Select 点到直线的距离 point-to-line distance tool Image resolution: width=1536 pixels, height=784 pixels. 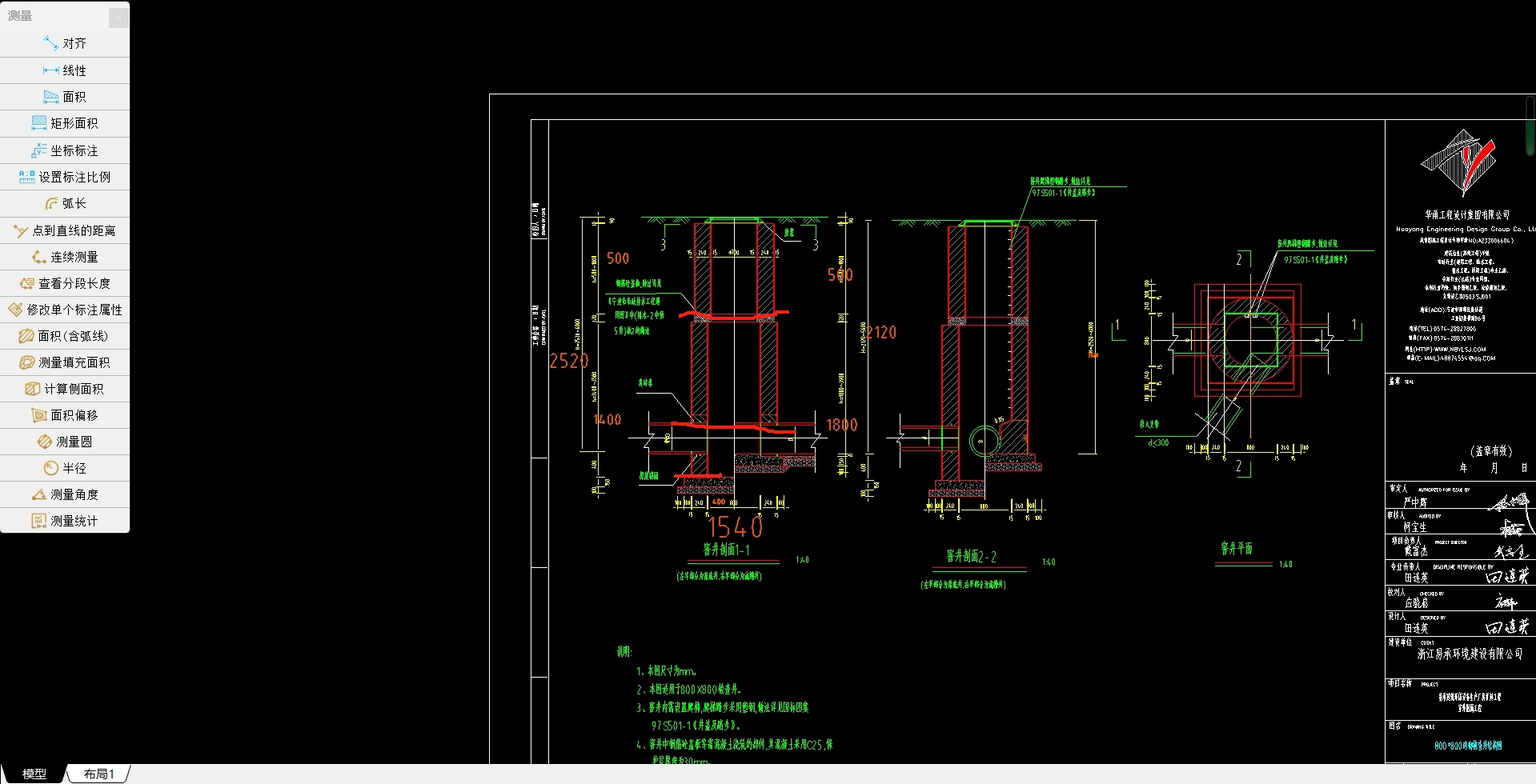point(65,230)
